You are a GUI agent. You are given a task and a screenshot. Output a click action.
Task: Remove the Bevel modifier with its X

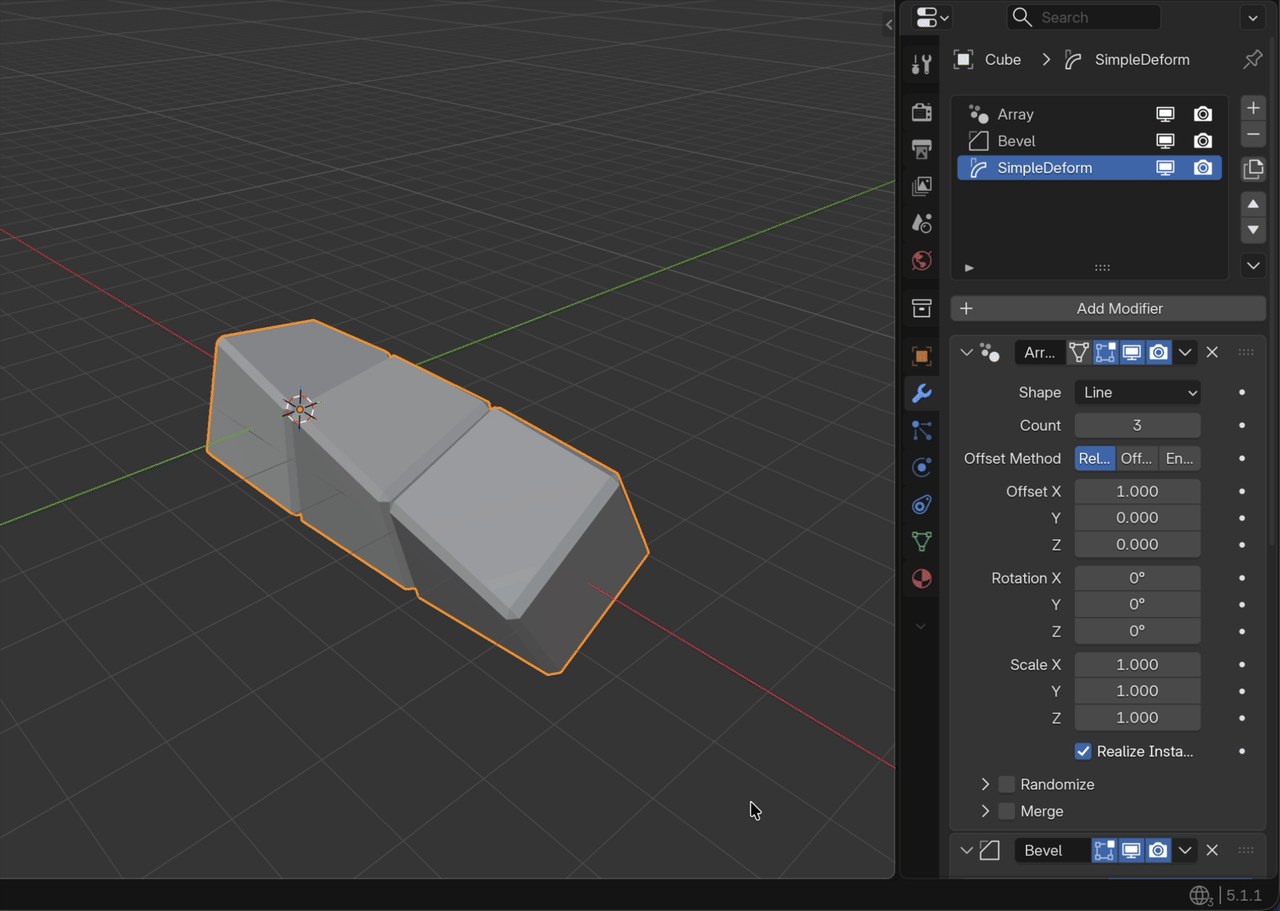[x=1212, y=850]
